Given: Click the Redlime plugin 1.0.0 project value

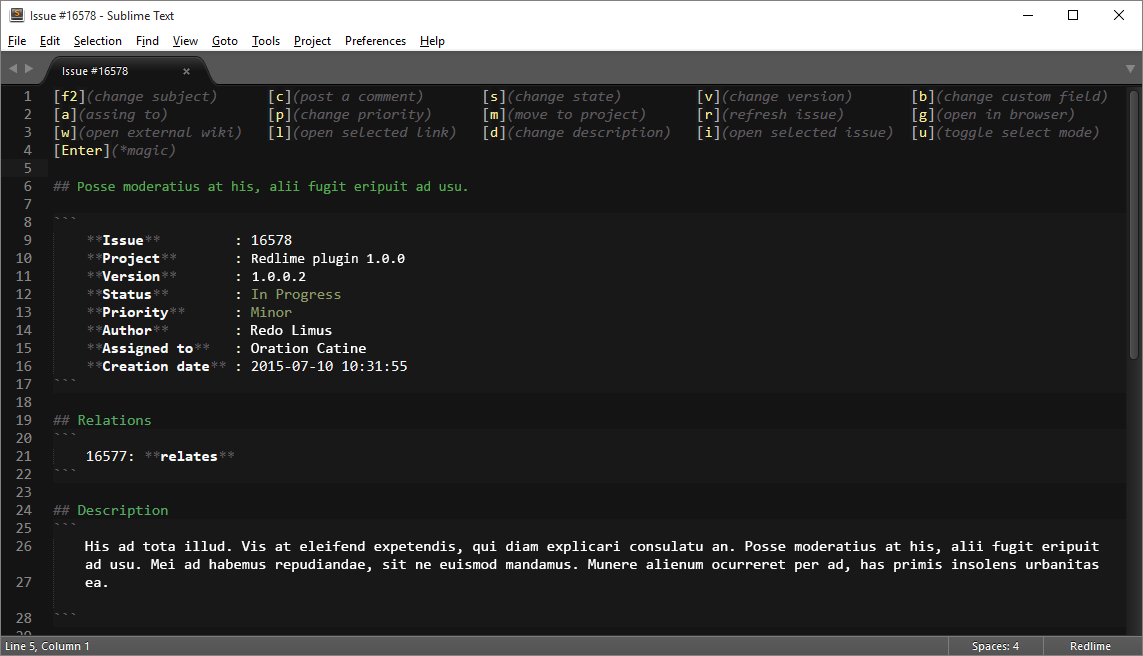Looking at the screenshot, I should coord(328,259).
